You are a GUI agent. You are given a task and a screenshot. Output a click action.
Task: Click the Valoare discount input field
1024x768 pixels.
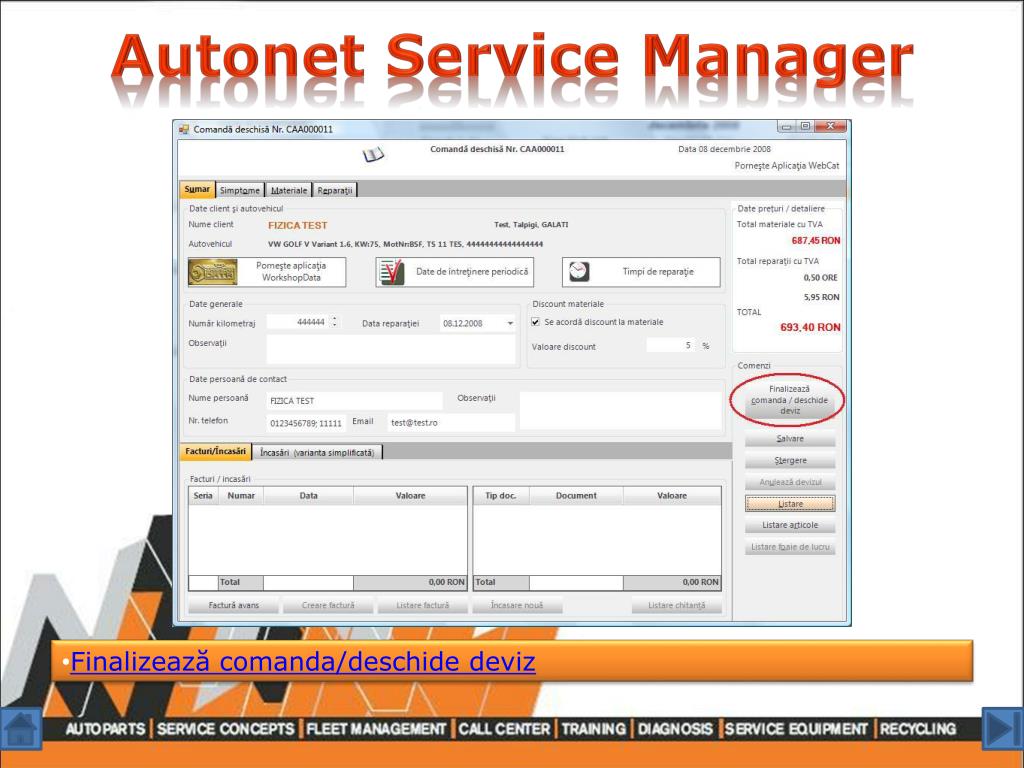(x=671, y=345)
